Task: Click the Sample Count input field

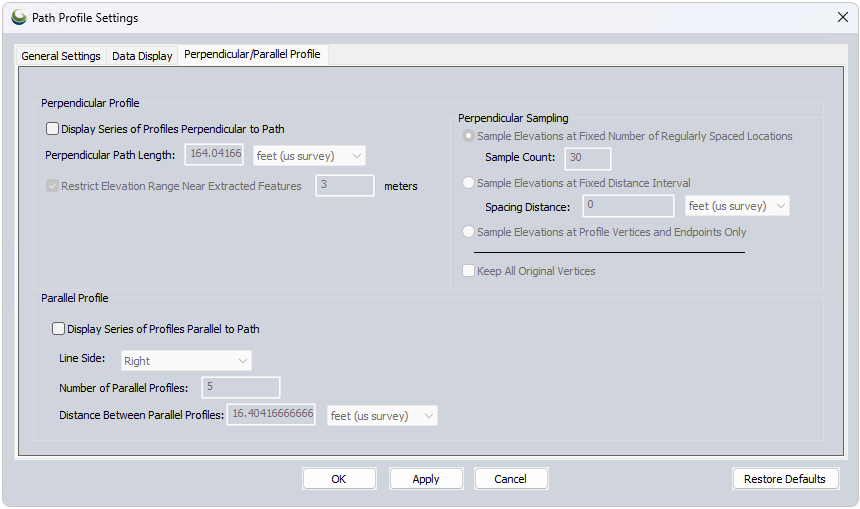Action: click(588, 158)
